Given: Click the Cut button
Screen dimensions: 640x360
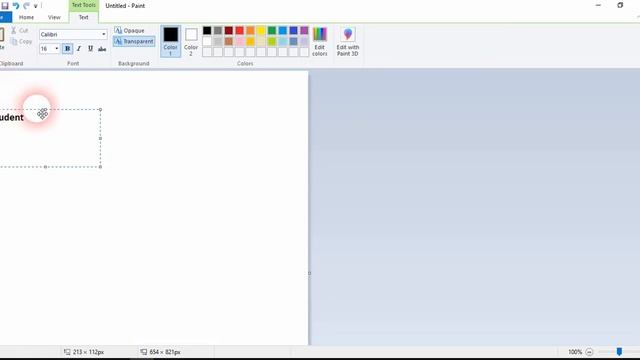Looking at the screenshot, I should coord(20,31).
